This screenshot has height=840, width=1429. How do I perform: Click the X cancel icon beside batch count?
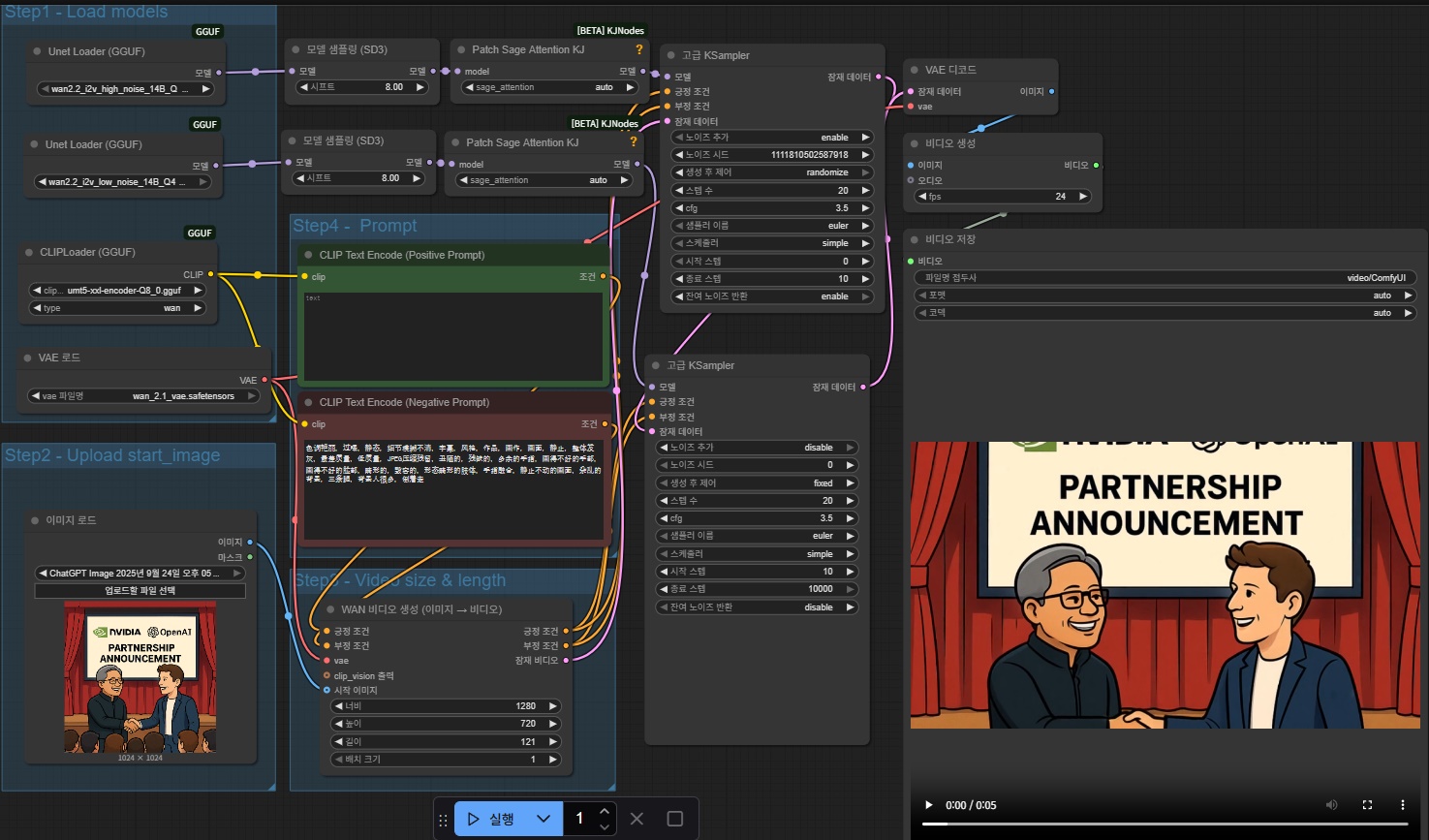[x=637, y=819]
